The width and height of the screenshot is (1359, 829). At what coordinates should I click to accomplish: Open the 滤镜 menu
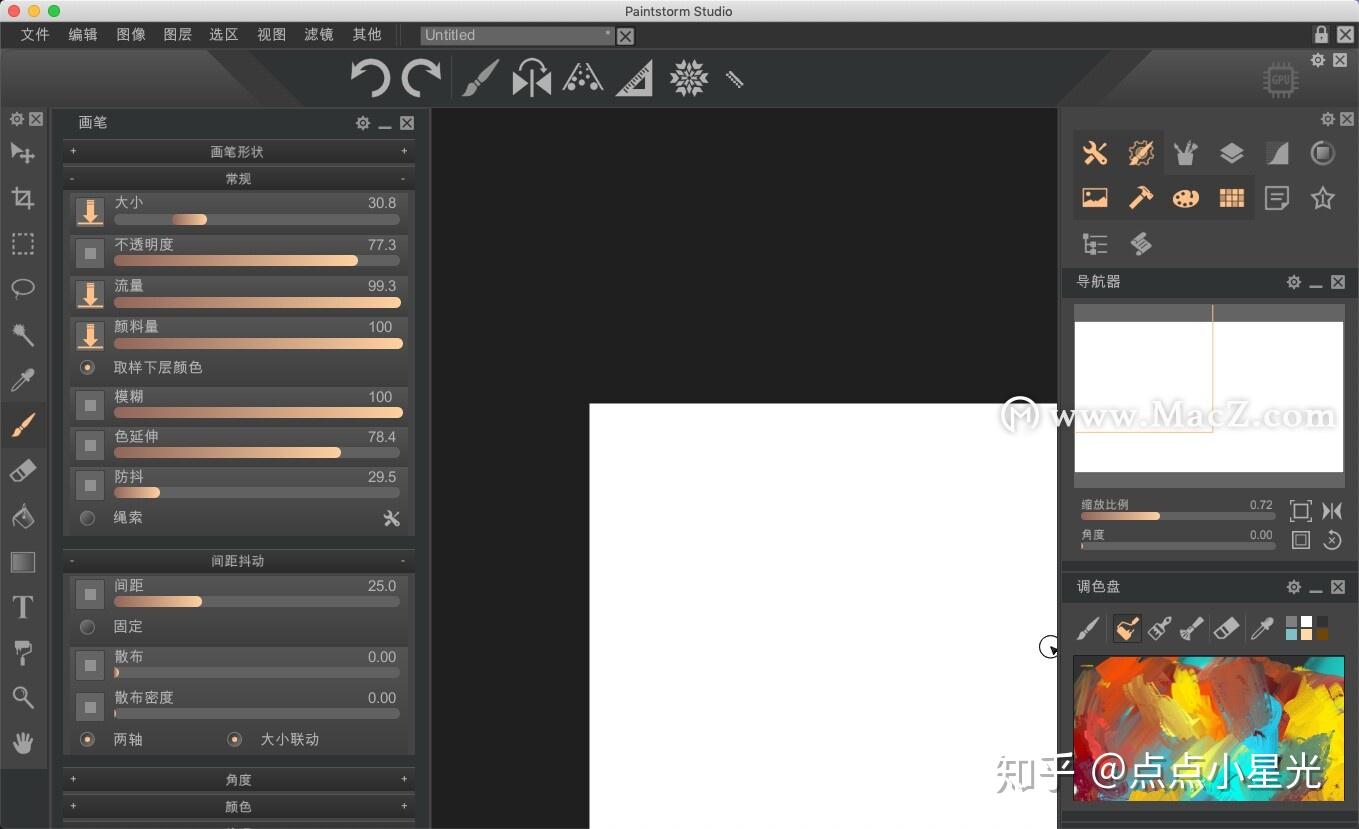coord(318,34)
